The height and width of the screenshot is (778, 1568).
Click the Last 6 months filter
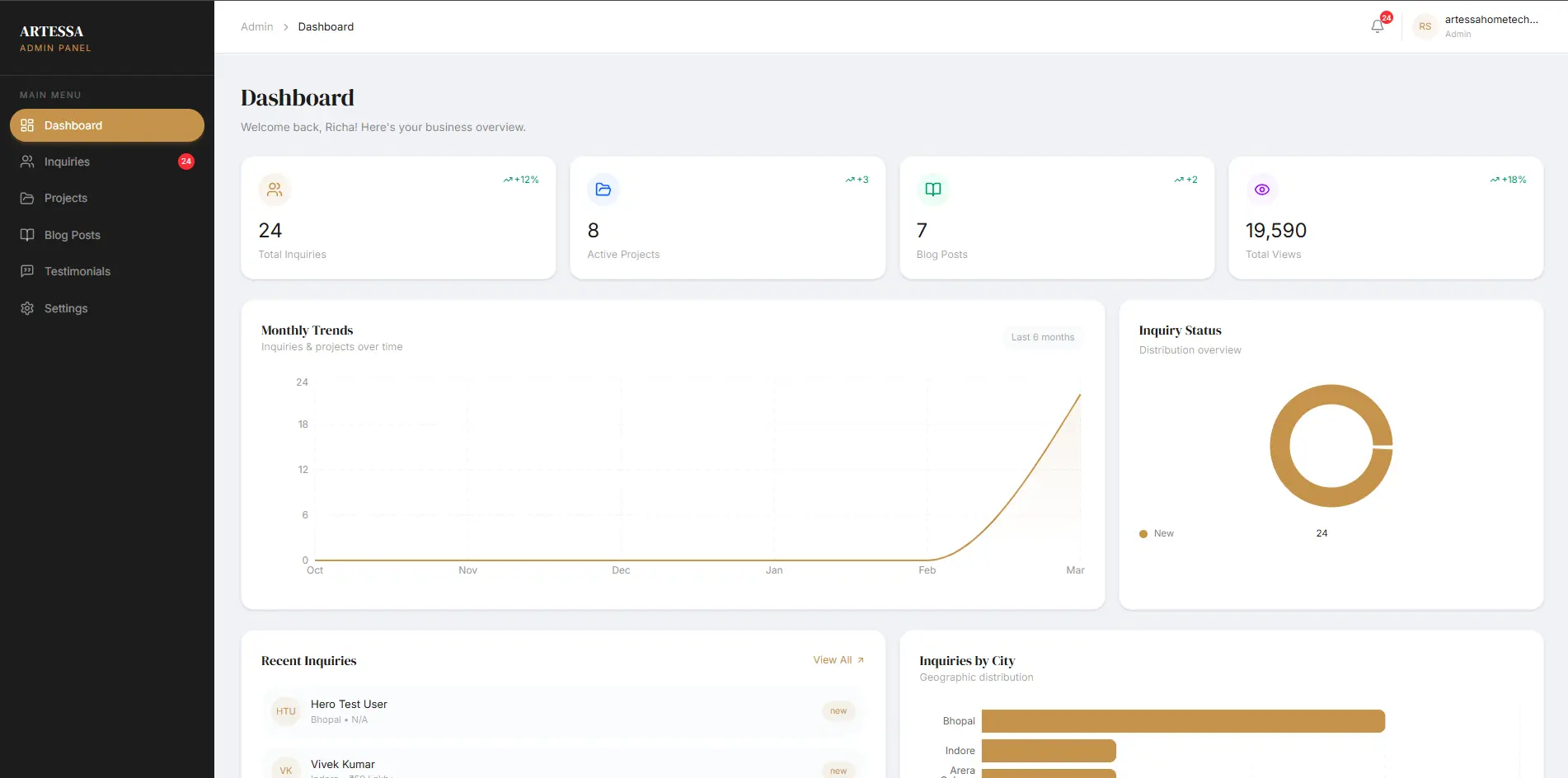[1042, 337]
